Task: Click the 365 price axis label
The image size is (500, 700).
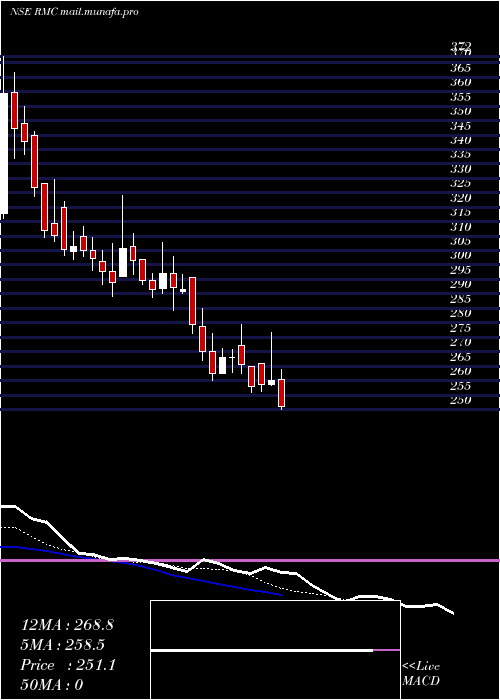Action: 461,68
